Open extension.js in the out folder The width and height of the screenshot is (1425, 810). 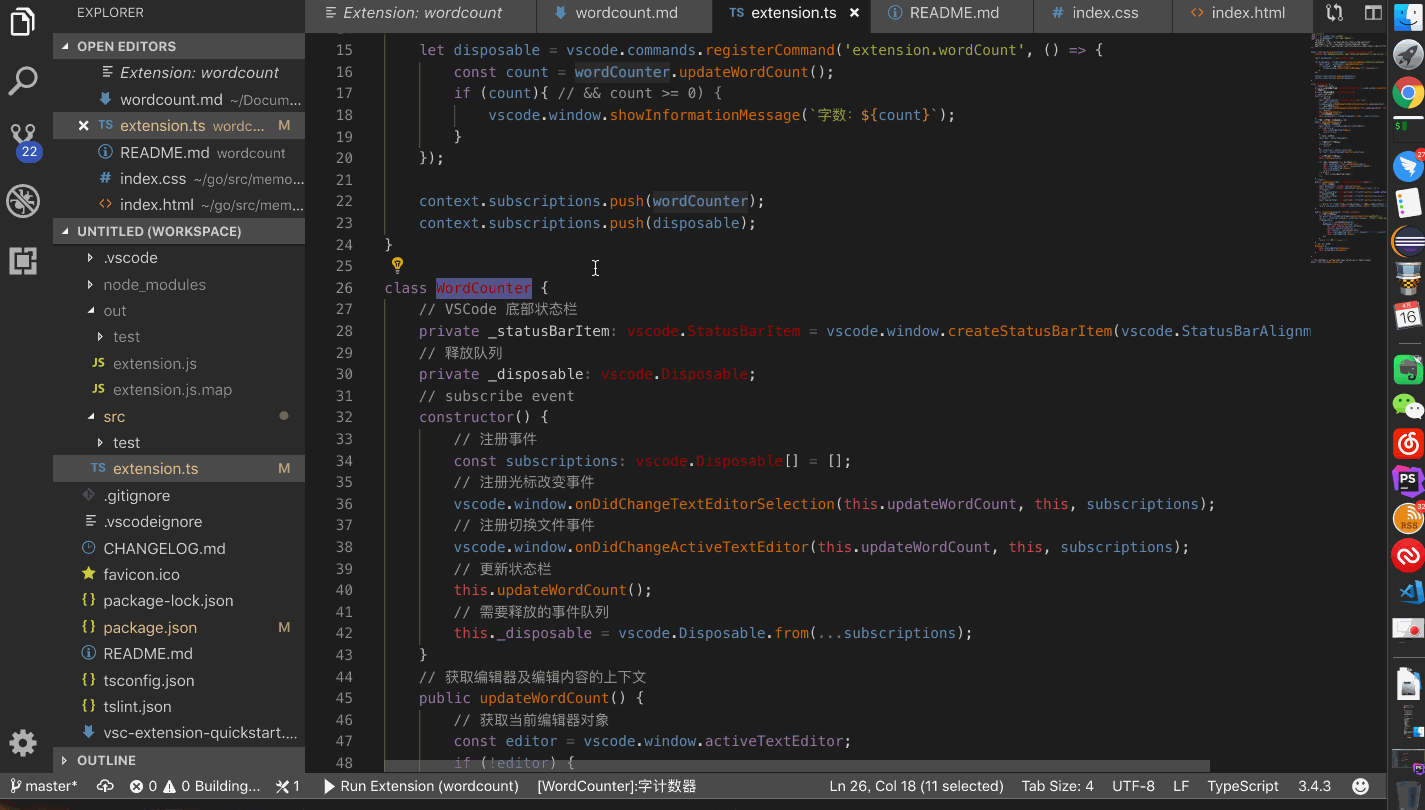point(179,363)
